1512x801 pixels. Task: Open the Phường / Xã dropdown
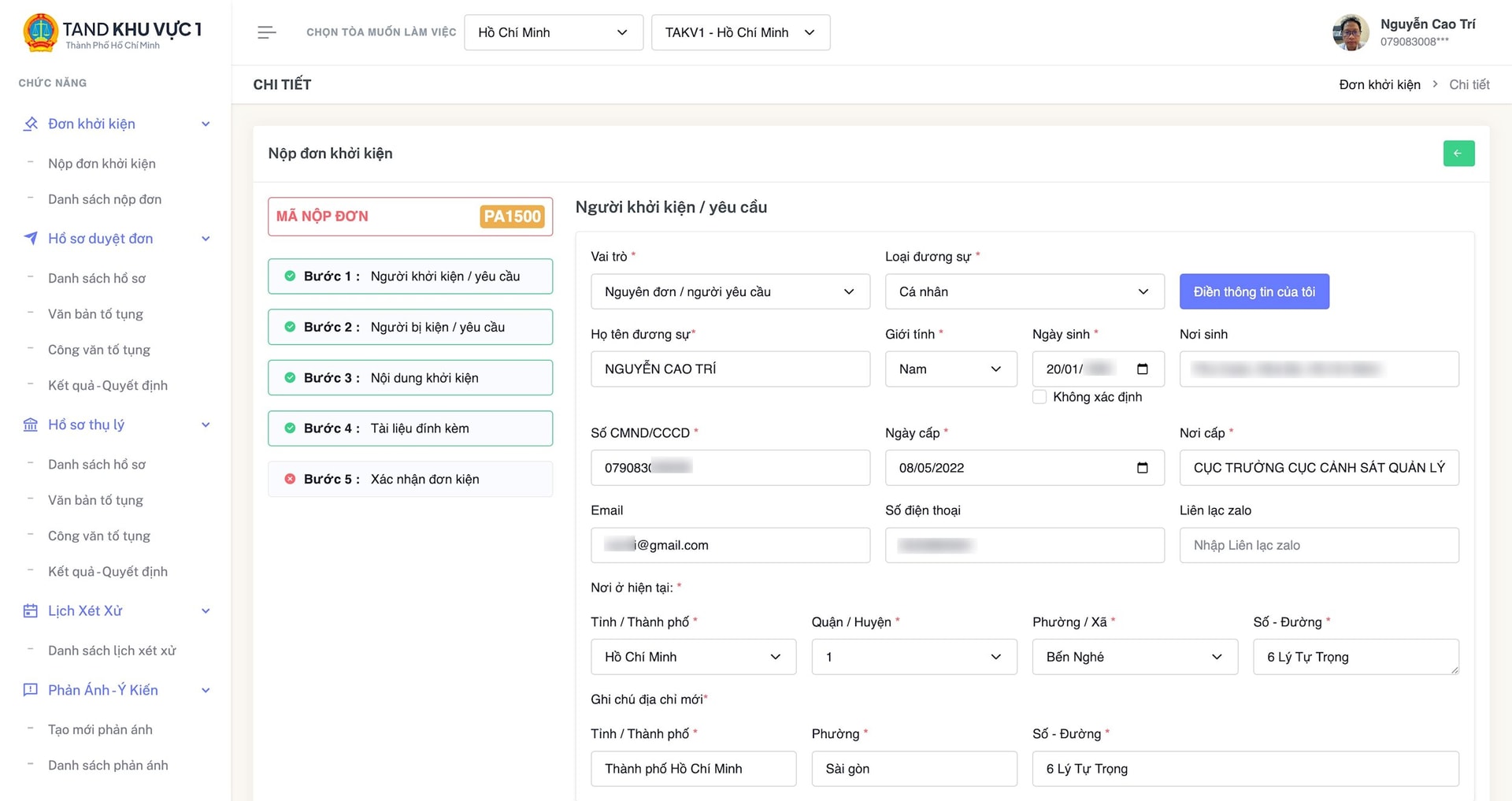(1135, 657)
